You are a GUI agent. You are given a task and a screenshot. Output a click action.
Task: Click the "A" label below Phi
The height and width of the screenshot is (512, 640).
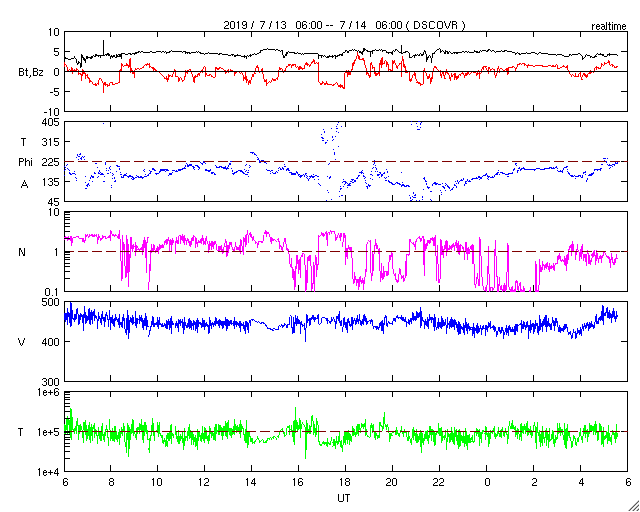[x=24, y=185]
